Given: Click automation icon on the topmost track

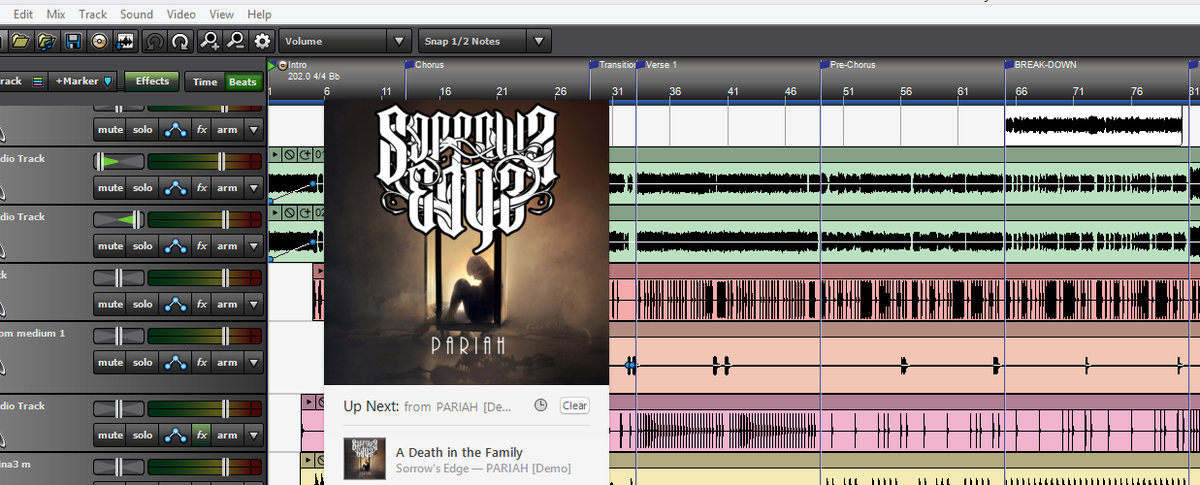Looking at the screenshot, I should (x=175, y=130).
